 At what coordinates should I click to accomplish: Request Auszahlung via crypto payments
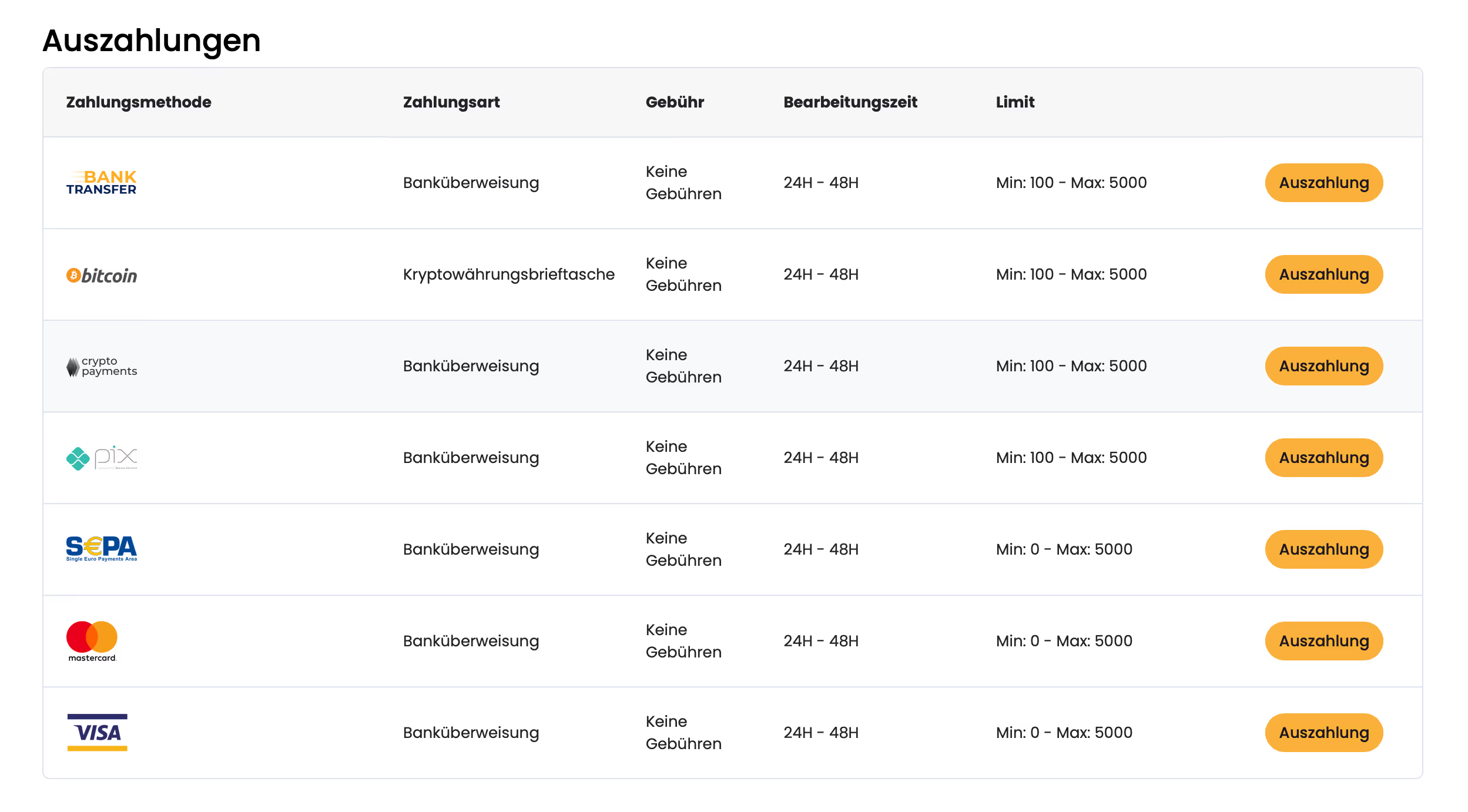pos(1323,366)
